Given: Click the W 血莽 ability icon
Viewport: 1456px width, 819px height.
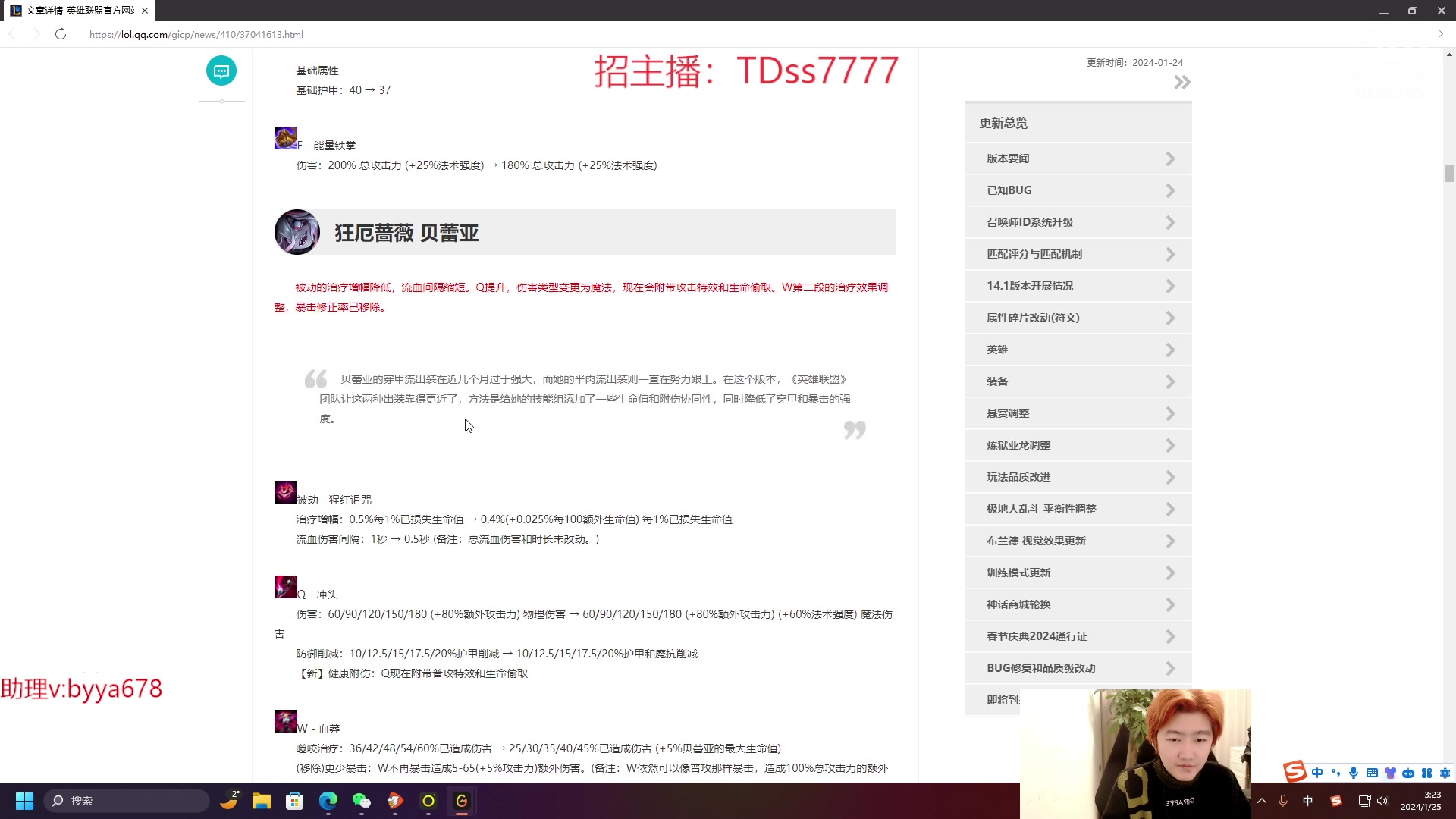Looking at the screenshot, I should pyautogui.click(x=286, y=721).
